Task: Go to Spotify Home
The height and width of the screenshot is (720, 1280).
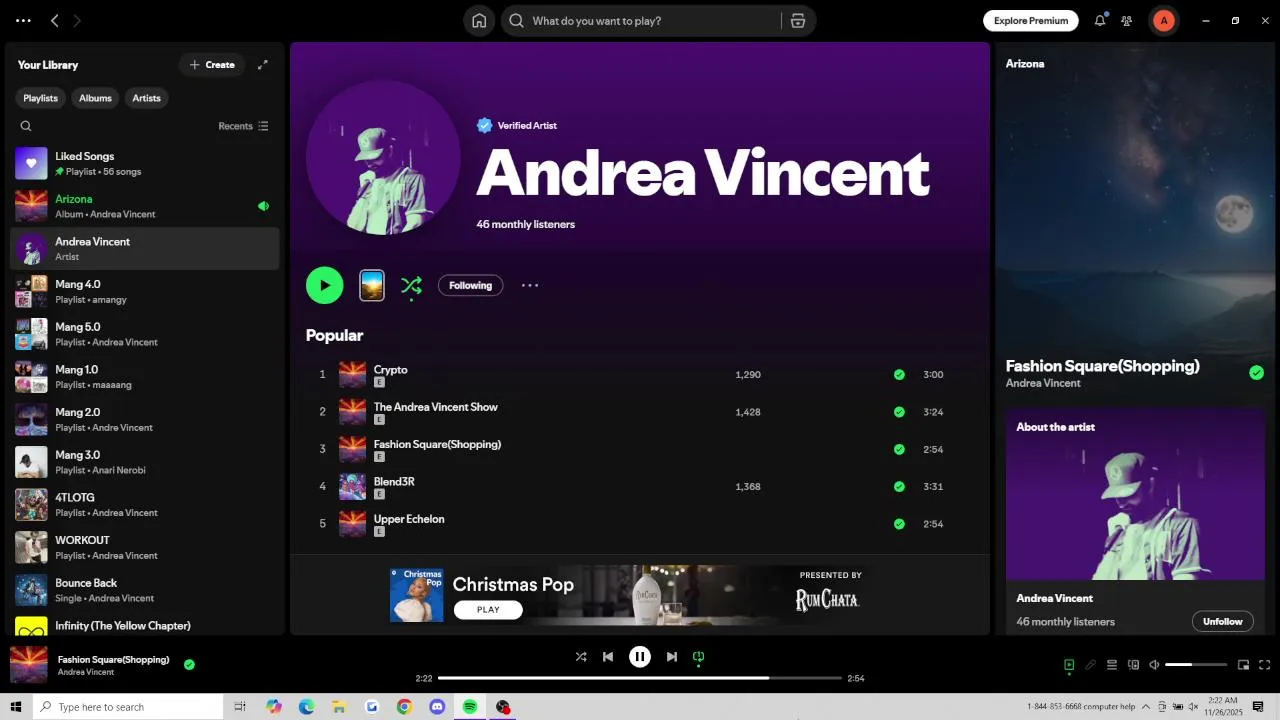Action: (x=479, y=21)
